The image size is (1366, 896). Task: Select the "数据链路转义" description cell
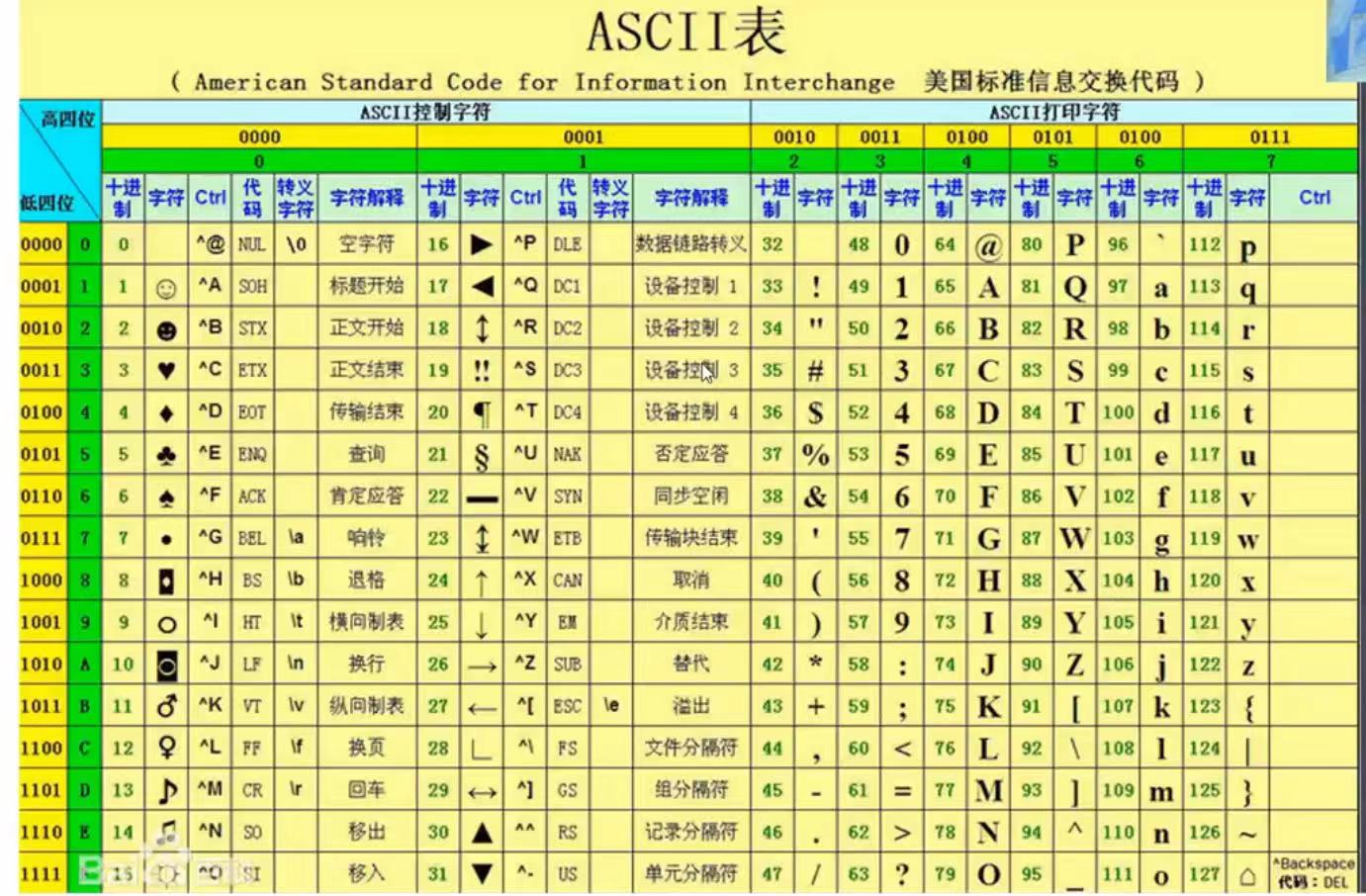click(690, 244)
